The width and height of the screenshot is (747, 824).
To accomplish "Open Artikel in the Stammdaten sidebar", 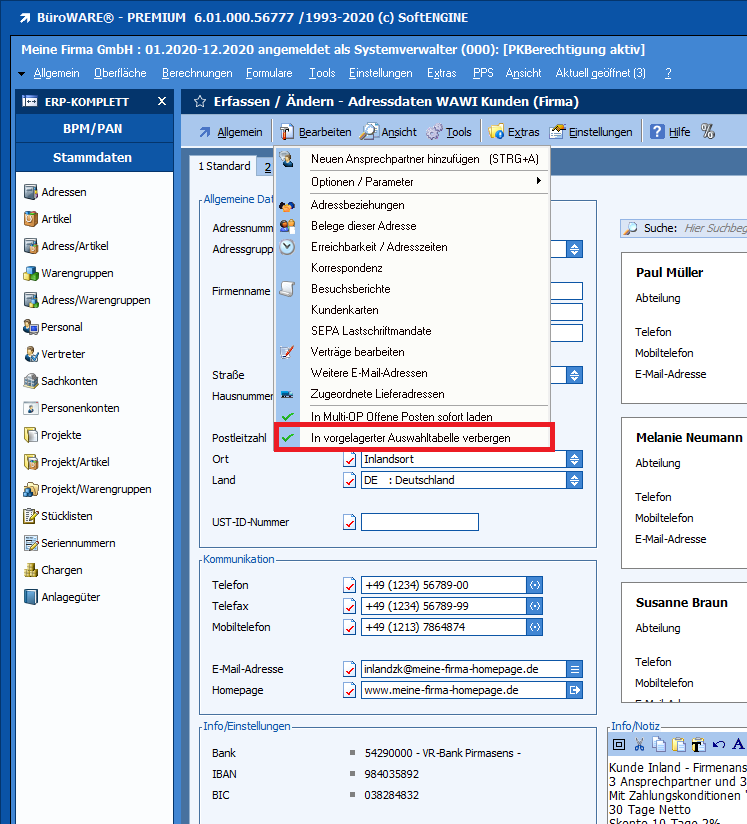I will click(x=56, y=219).
